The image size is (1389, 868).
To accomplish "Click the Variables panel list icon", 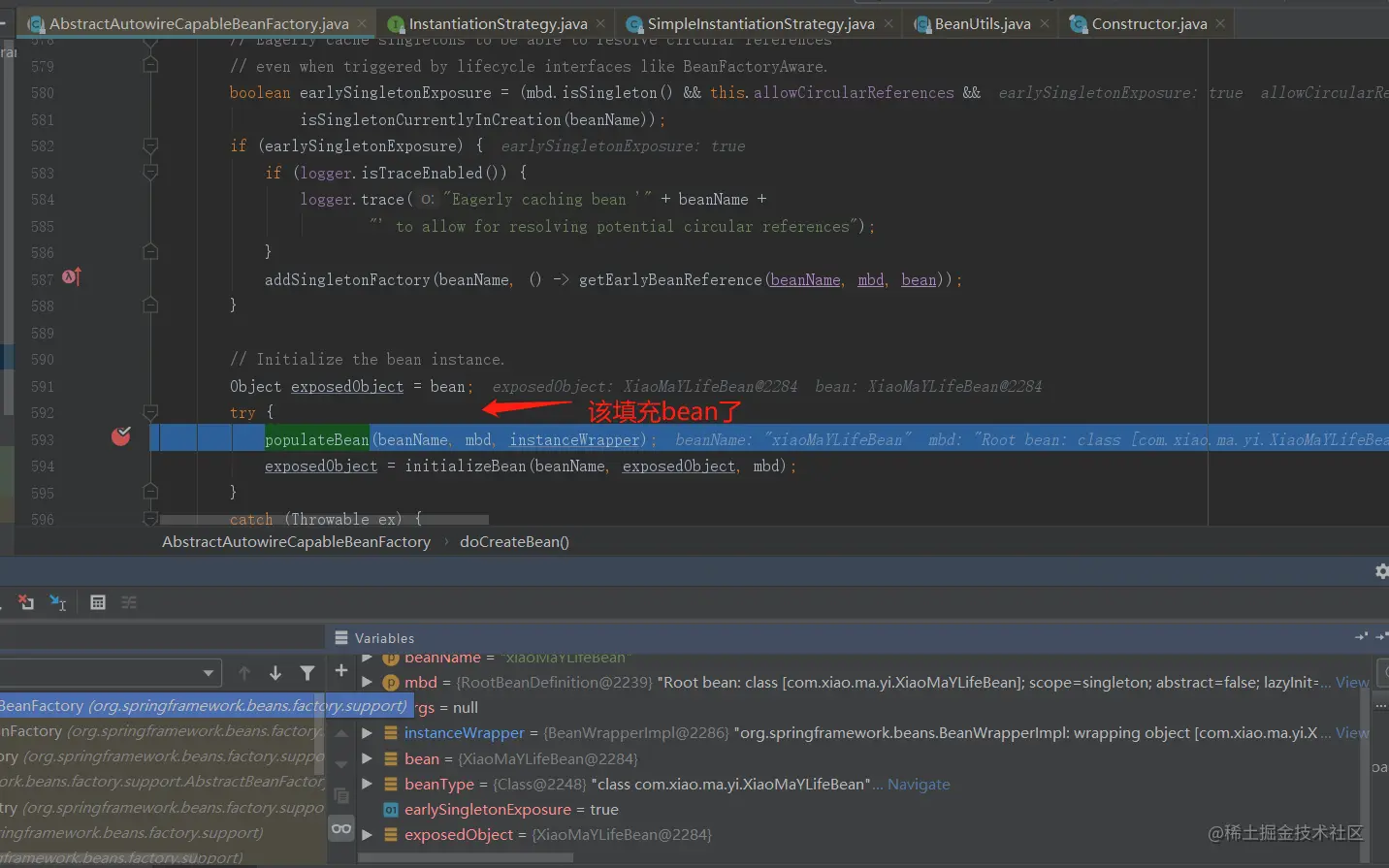I will tap(341, 638).
